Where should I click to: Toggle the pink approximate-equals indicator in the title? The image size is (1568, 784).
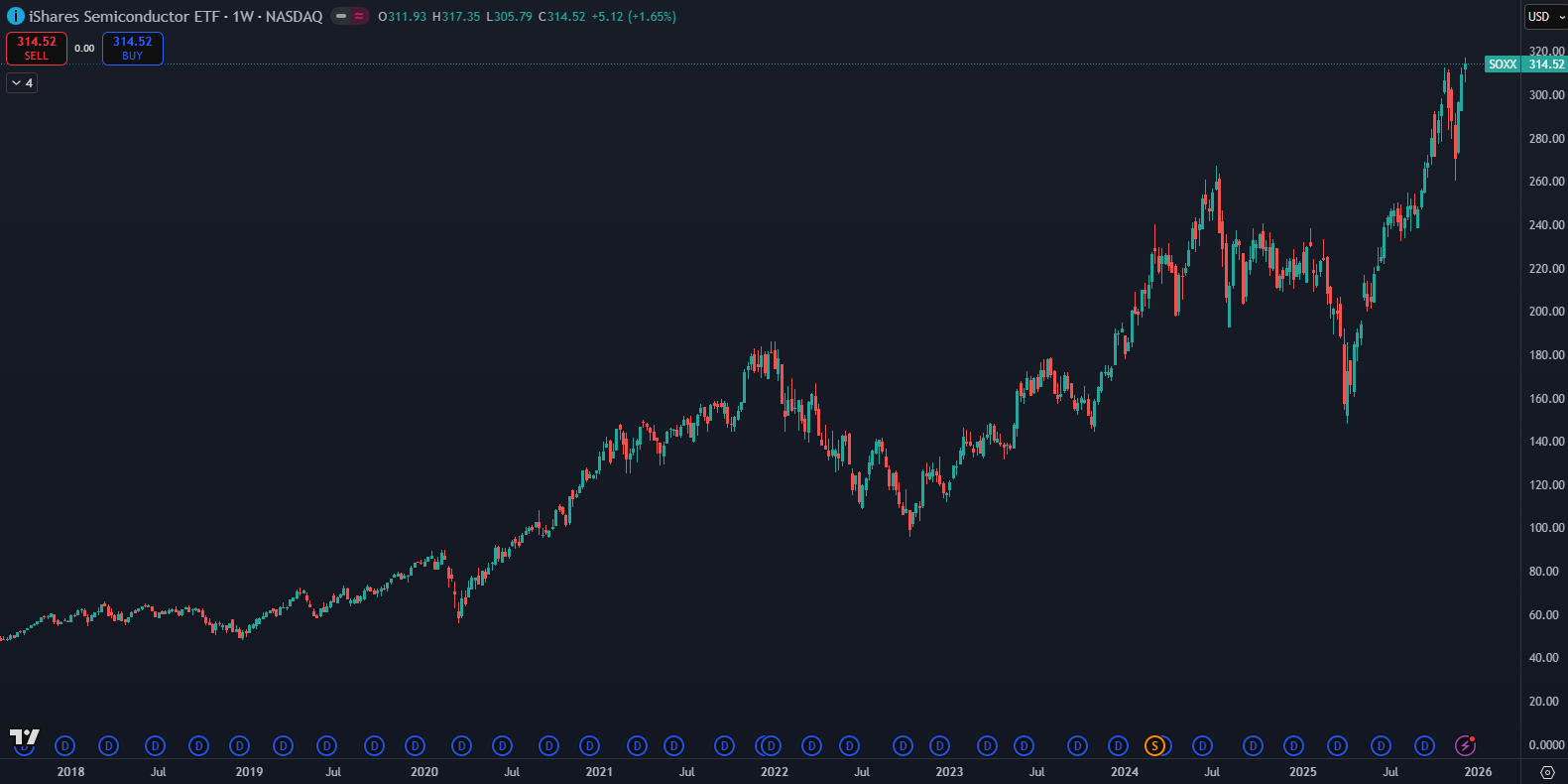click(x=358, y=16)
